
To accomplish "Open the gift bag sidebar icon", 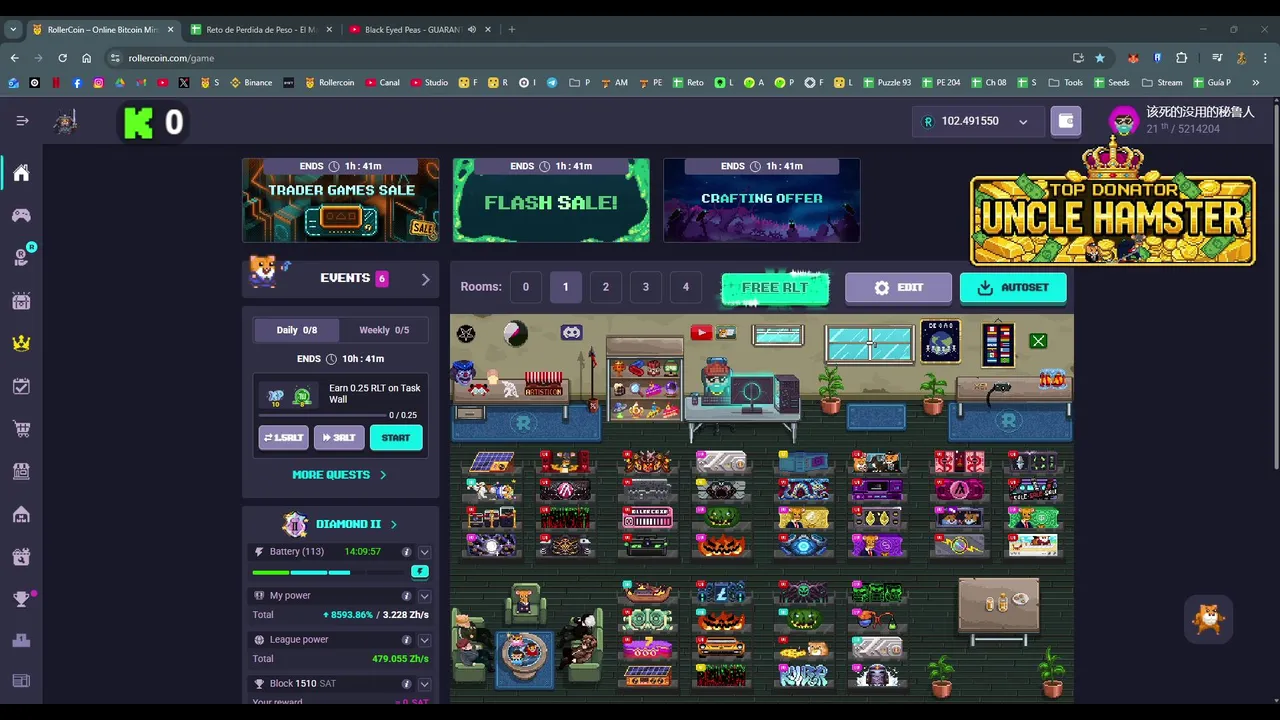I will [21, 557].
